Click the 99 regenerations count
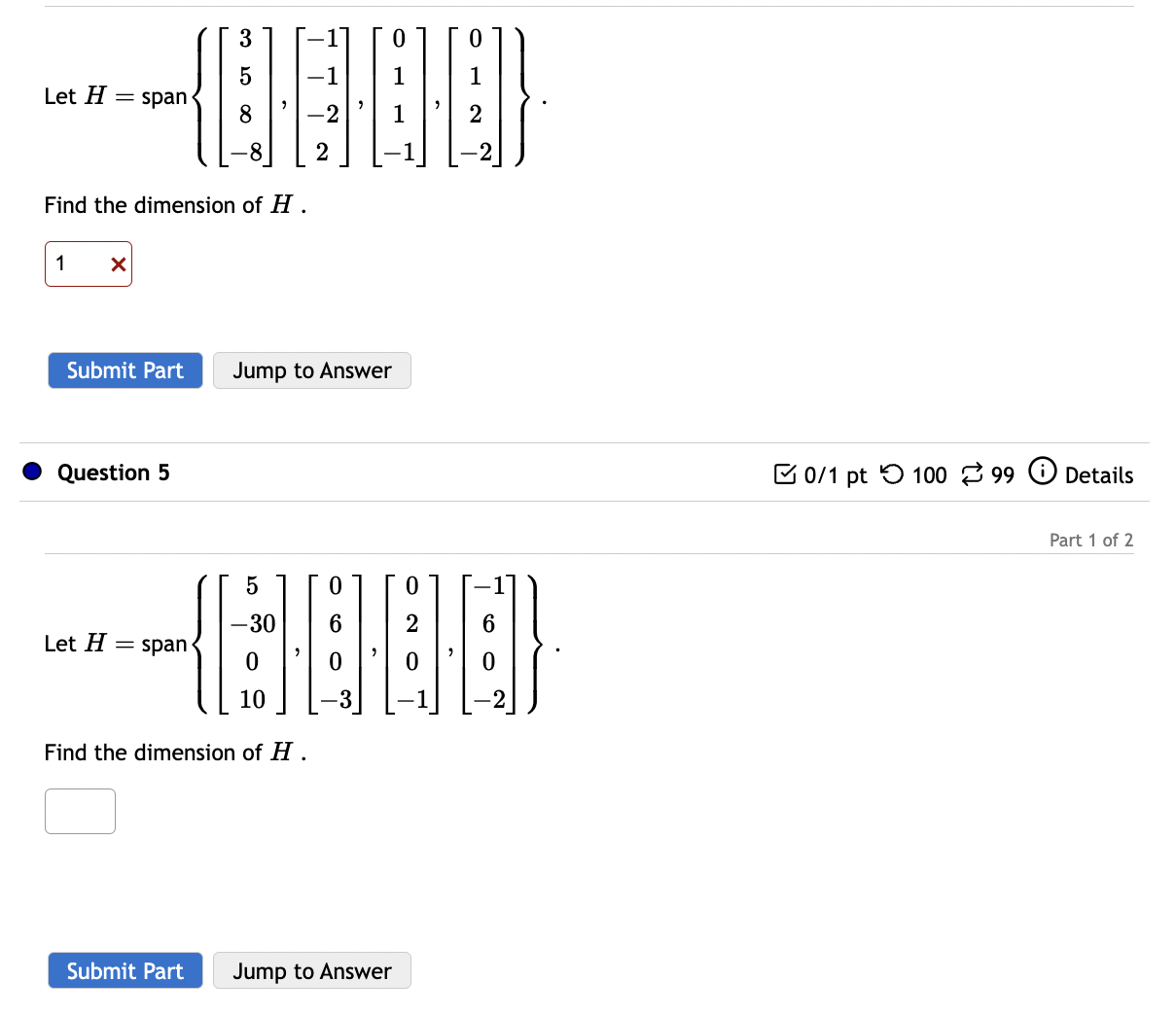The height and width of the screenshot is (1016, 1176). pos(1003,475)
